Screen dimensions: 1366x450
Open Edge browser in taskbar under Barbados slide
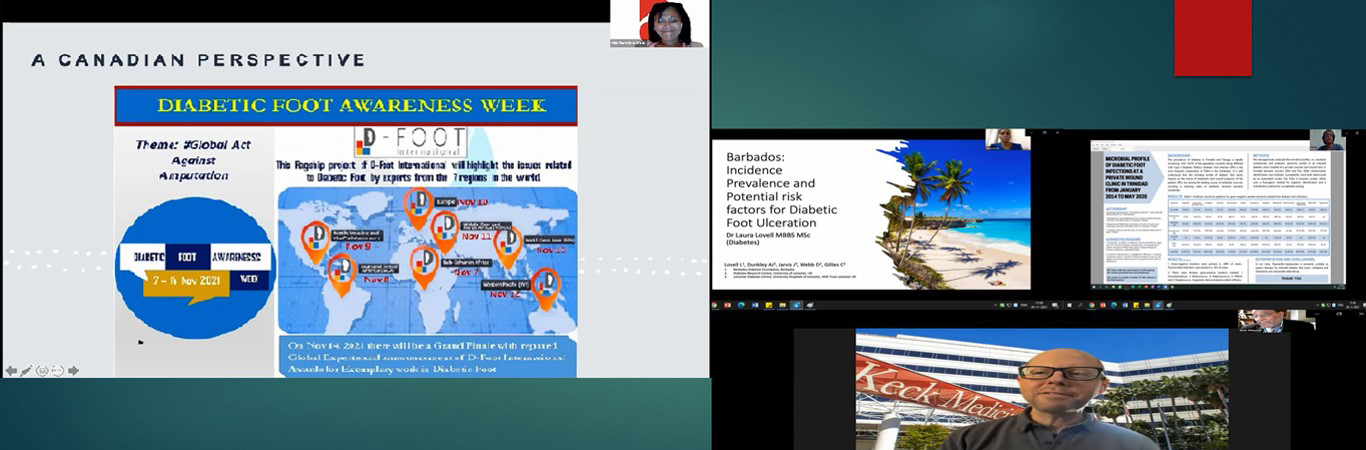click(x=741, y=305)
